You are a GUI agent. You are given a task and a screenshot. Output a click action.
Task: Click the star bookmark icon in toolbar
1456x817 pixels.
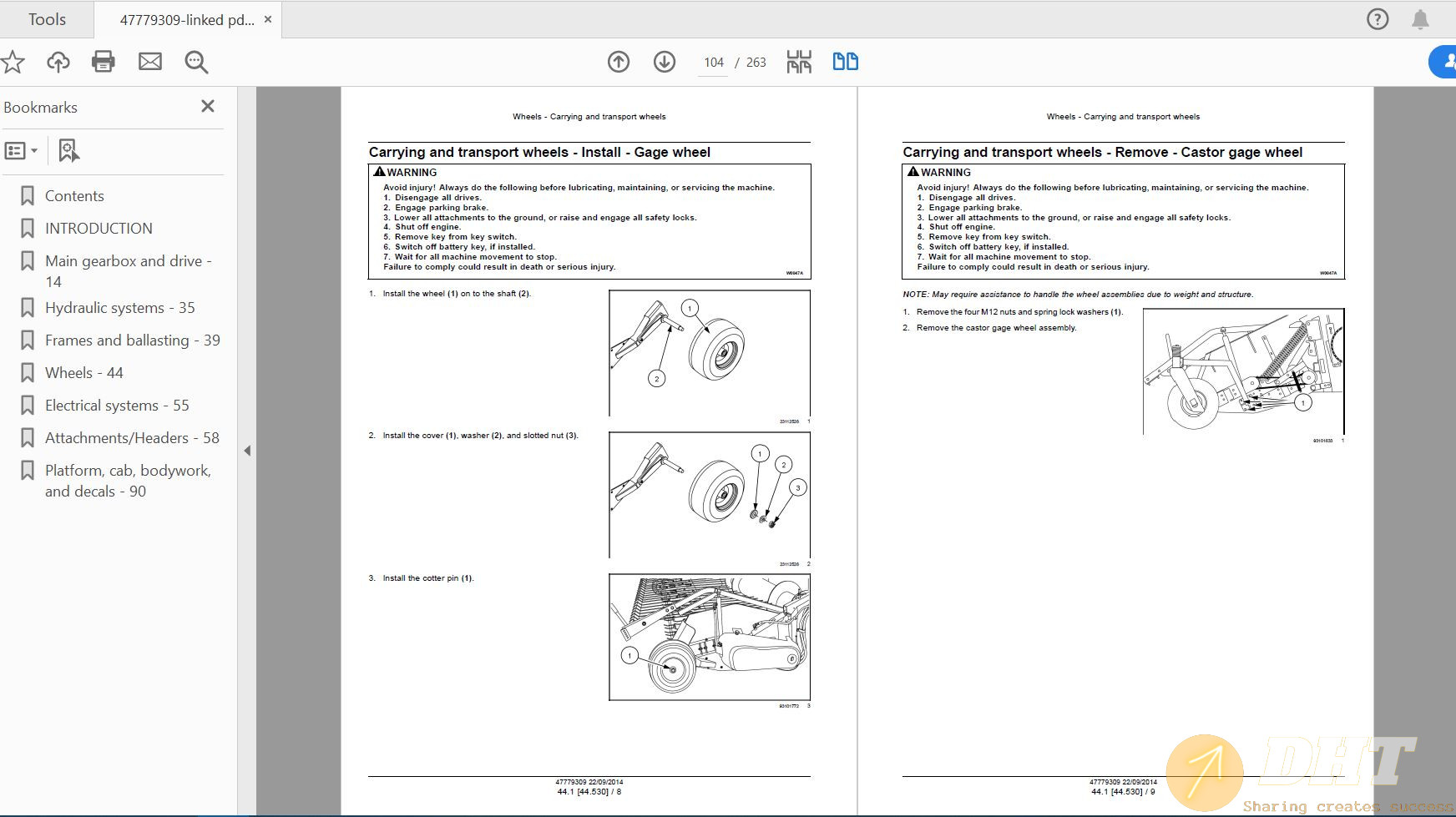tap(13, 62)
